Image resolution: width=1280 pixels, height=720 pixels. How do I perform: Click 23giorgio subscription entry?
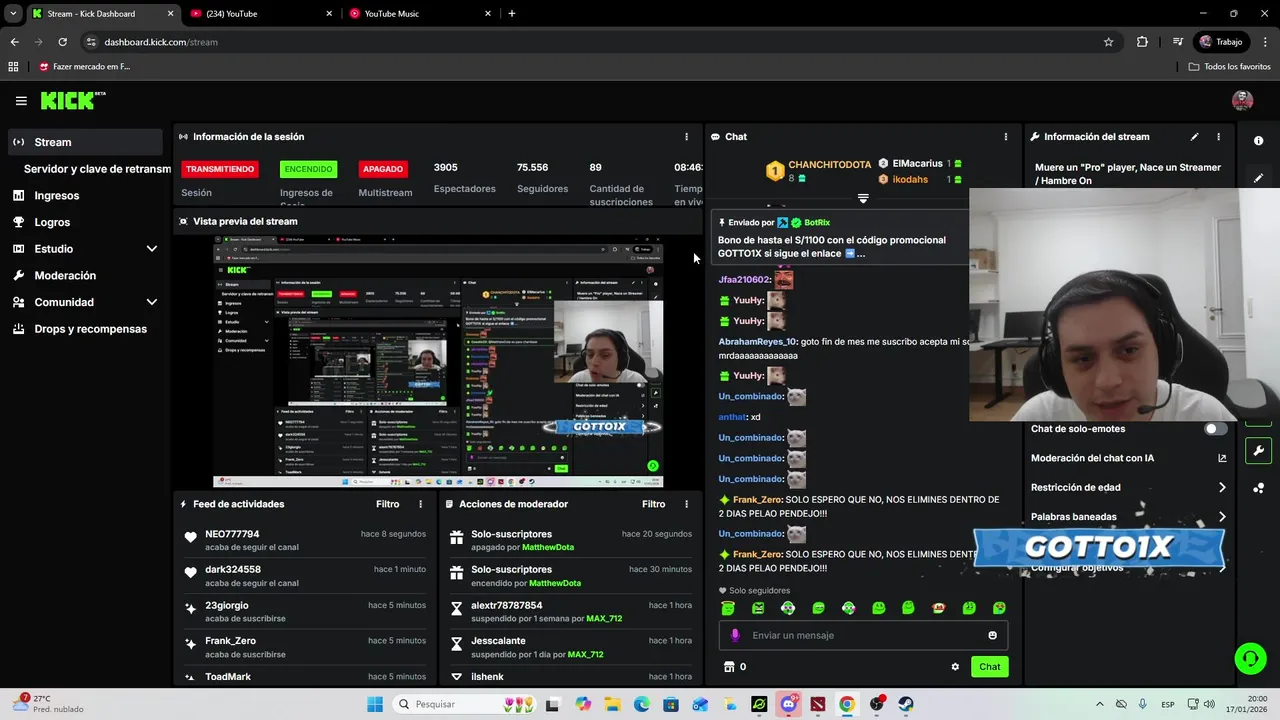(227, 606)
